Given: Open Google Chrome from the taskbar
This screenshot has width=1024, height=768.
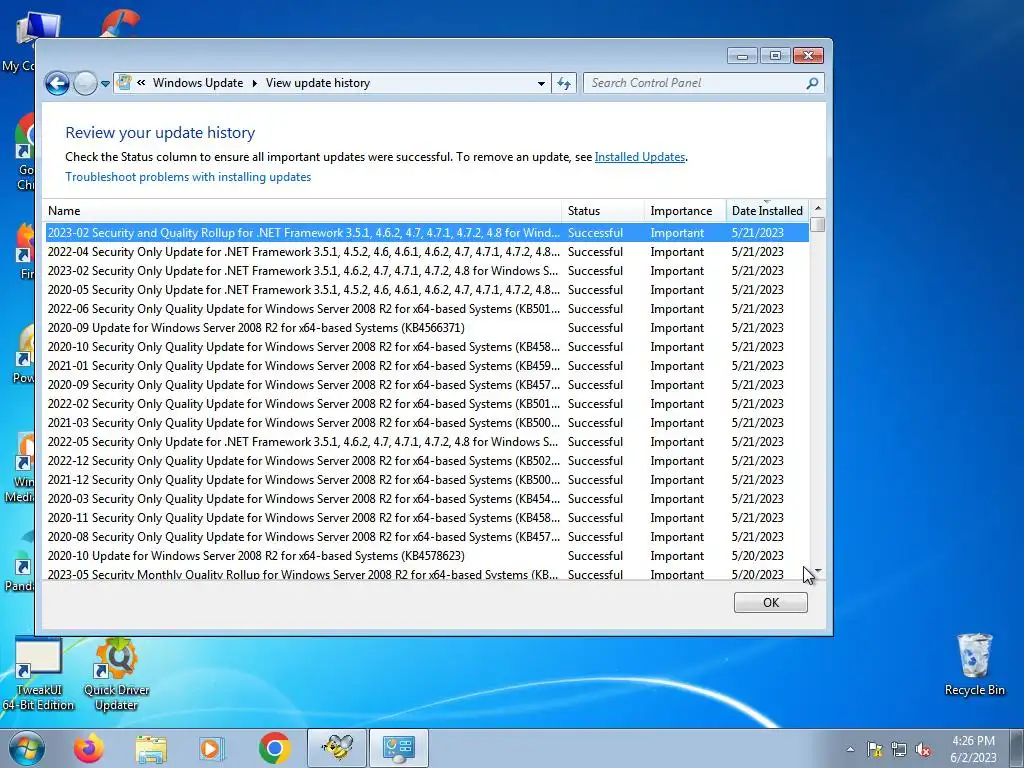Looking at the screenshot, I should click(274, 748).
